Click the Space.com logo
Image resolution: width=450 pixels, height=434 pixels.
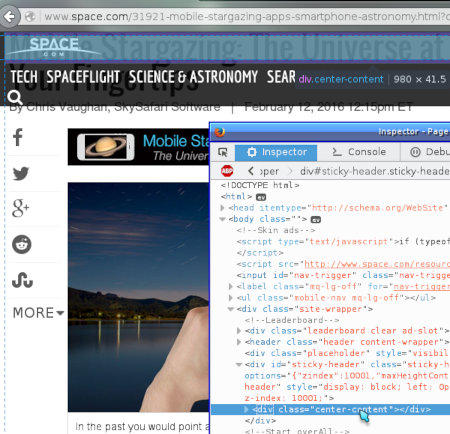click(54, 47)
